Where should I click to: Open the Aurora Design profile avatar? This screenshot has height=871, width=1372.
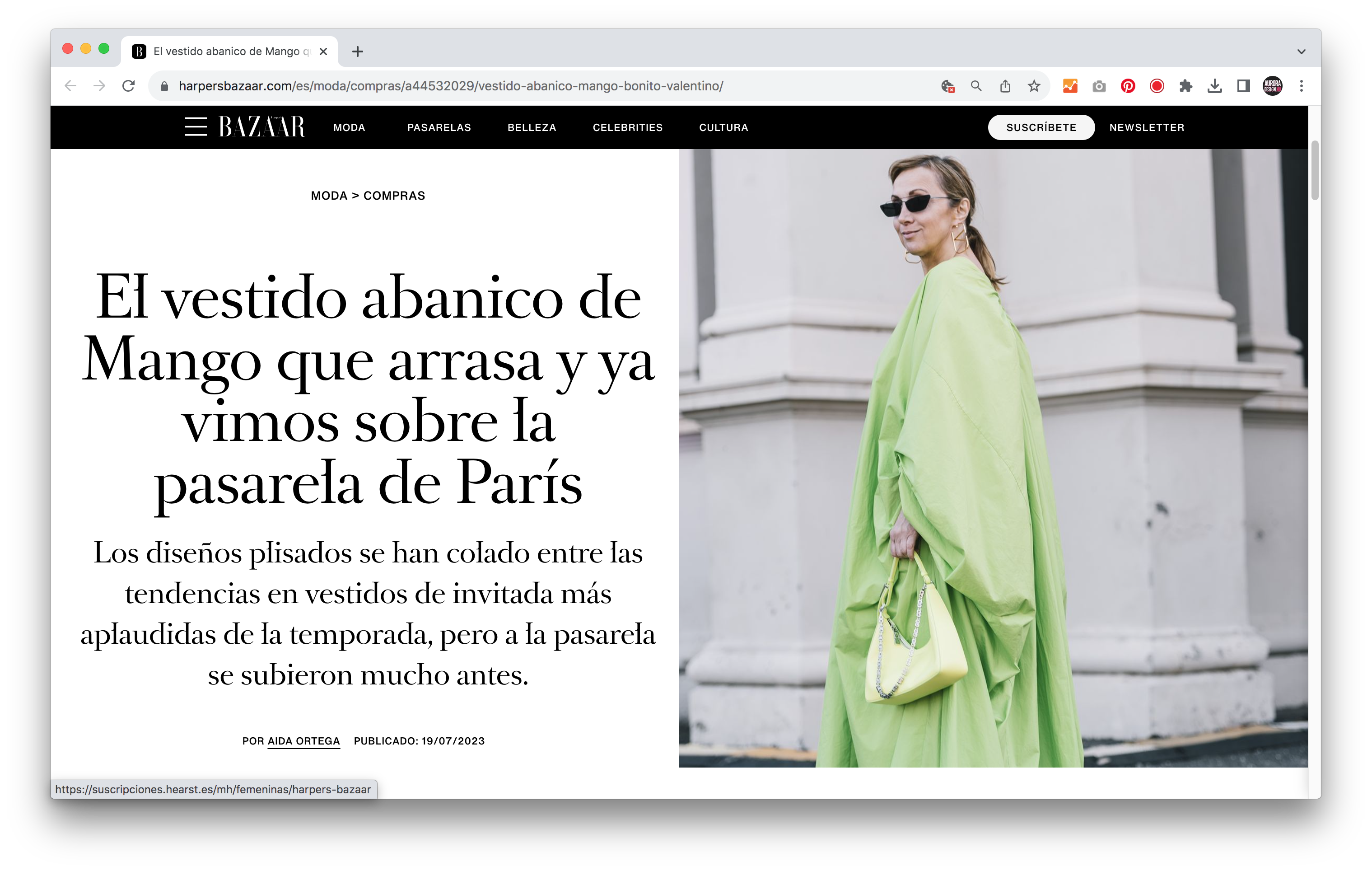1272,86
